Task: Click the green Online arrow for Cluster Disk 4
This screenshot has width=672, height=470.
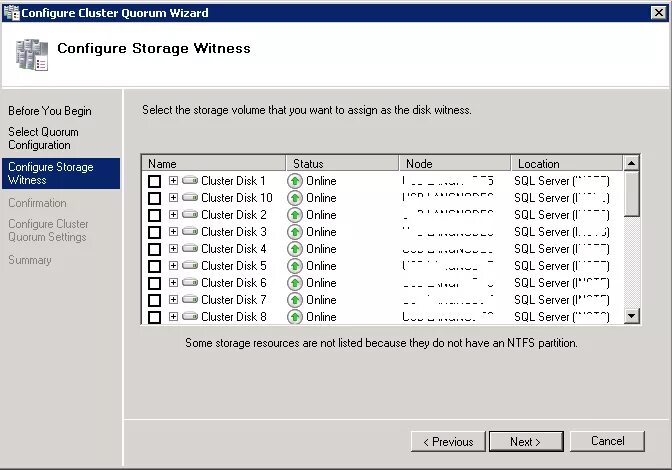Action: point(295,249)
